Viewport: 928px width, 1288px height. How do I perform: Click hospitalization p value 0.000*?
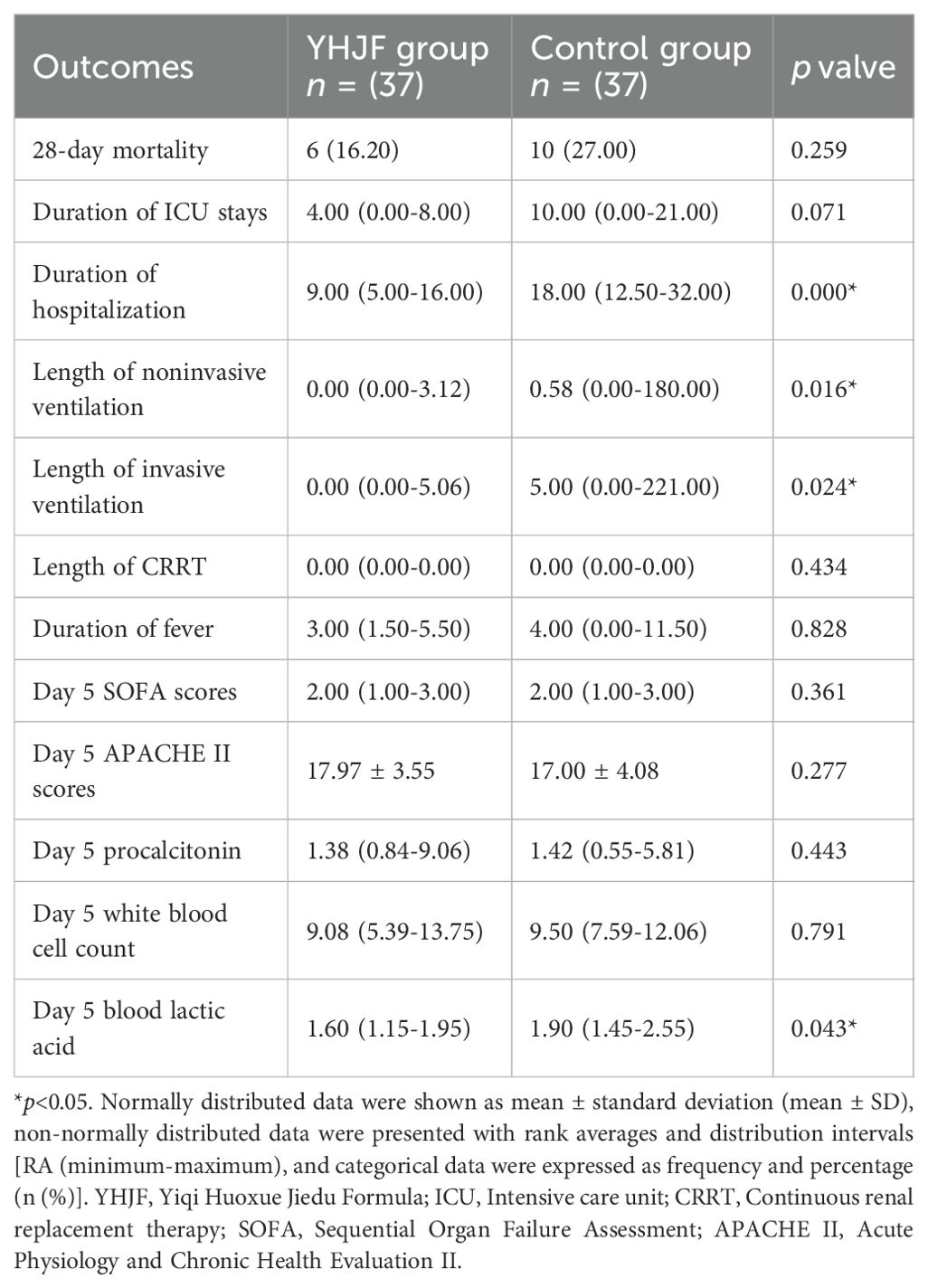tap(823, 292)
